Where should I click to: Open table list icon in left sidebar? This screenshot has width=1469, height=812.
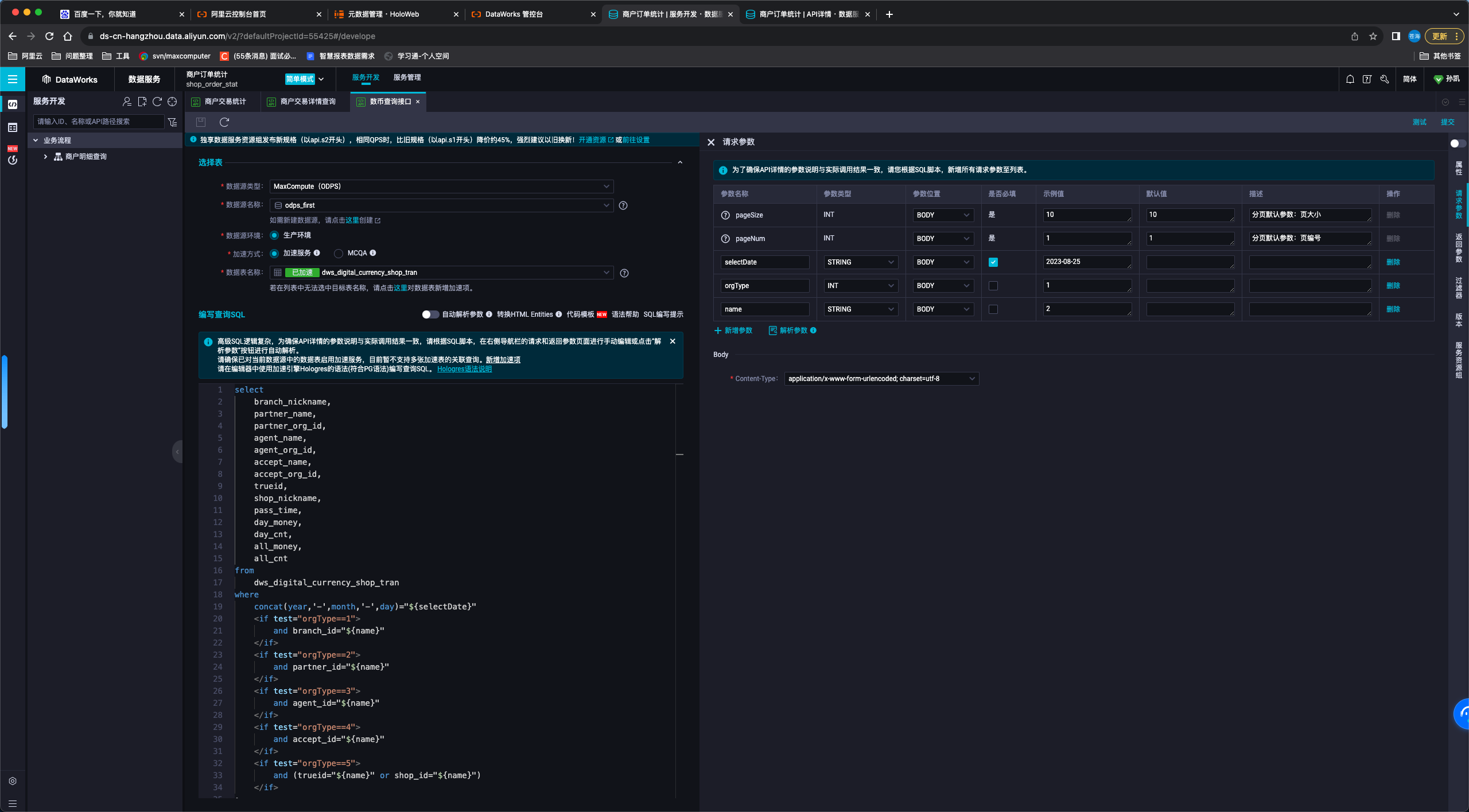13,127
